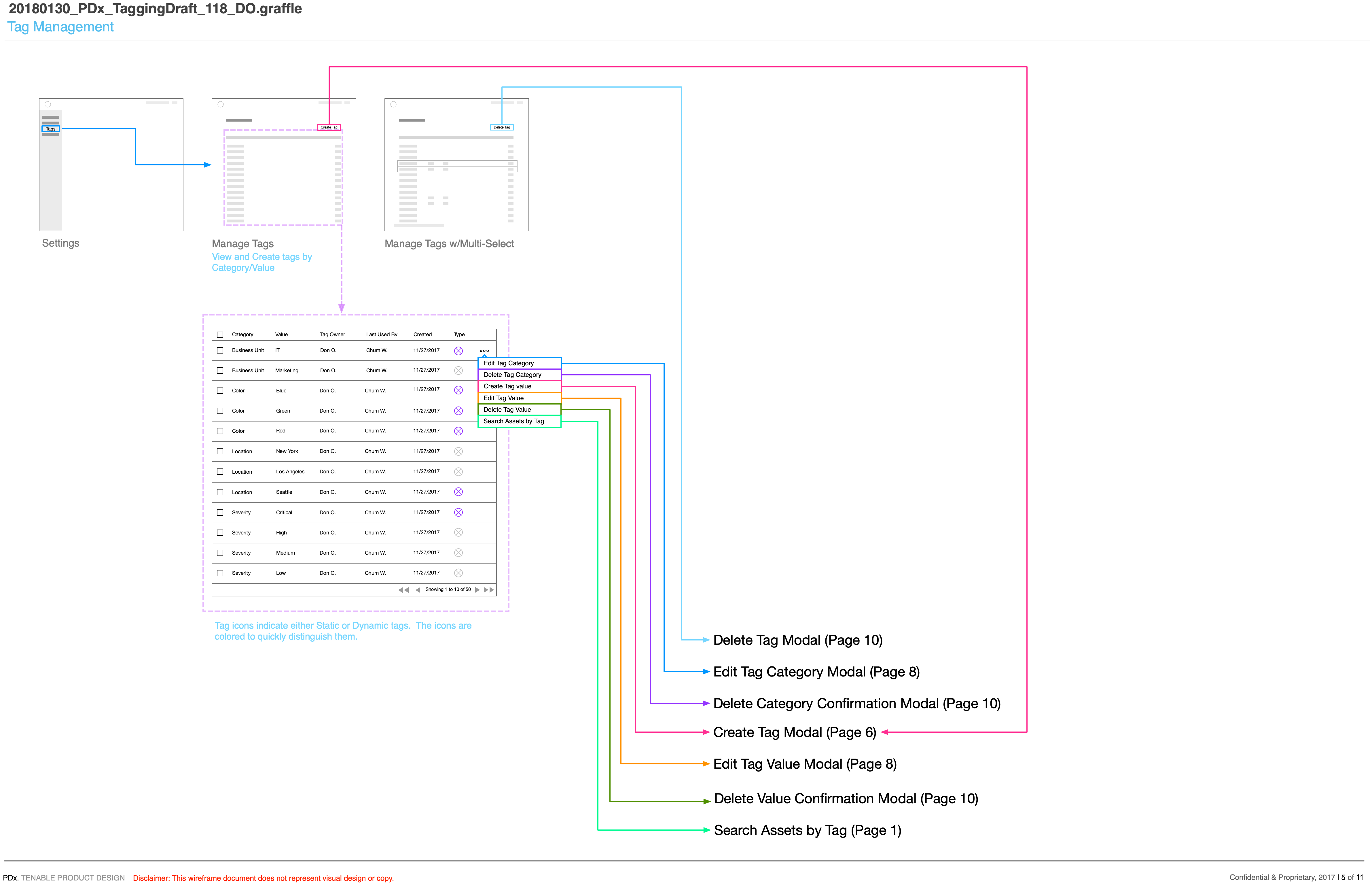Tick the checkbox for Color Blue row

pos(220,391)
